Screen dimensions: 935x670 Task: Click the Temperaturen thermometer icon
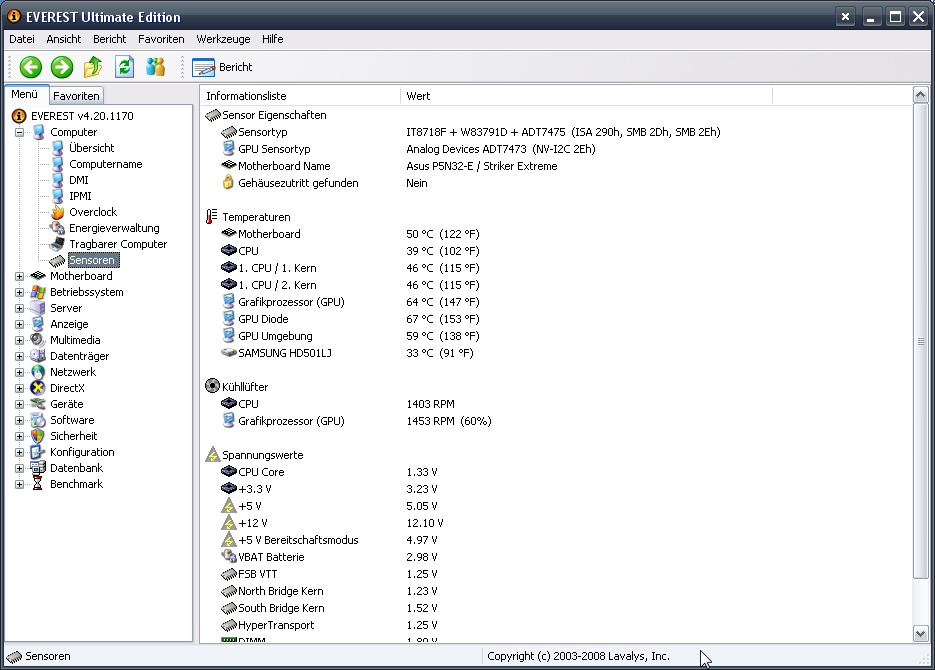[212, 217]
